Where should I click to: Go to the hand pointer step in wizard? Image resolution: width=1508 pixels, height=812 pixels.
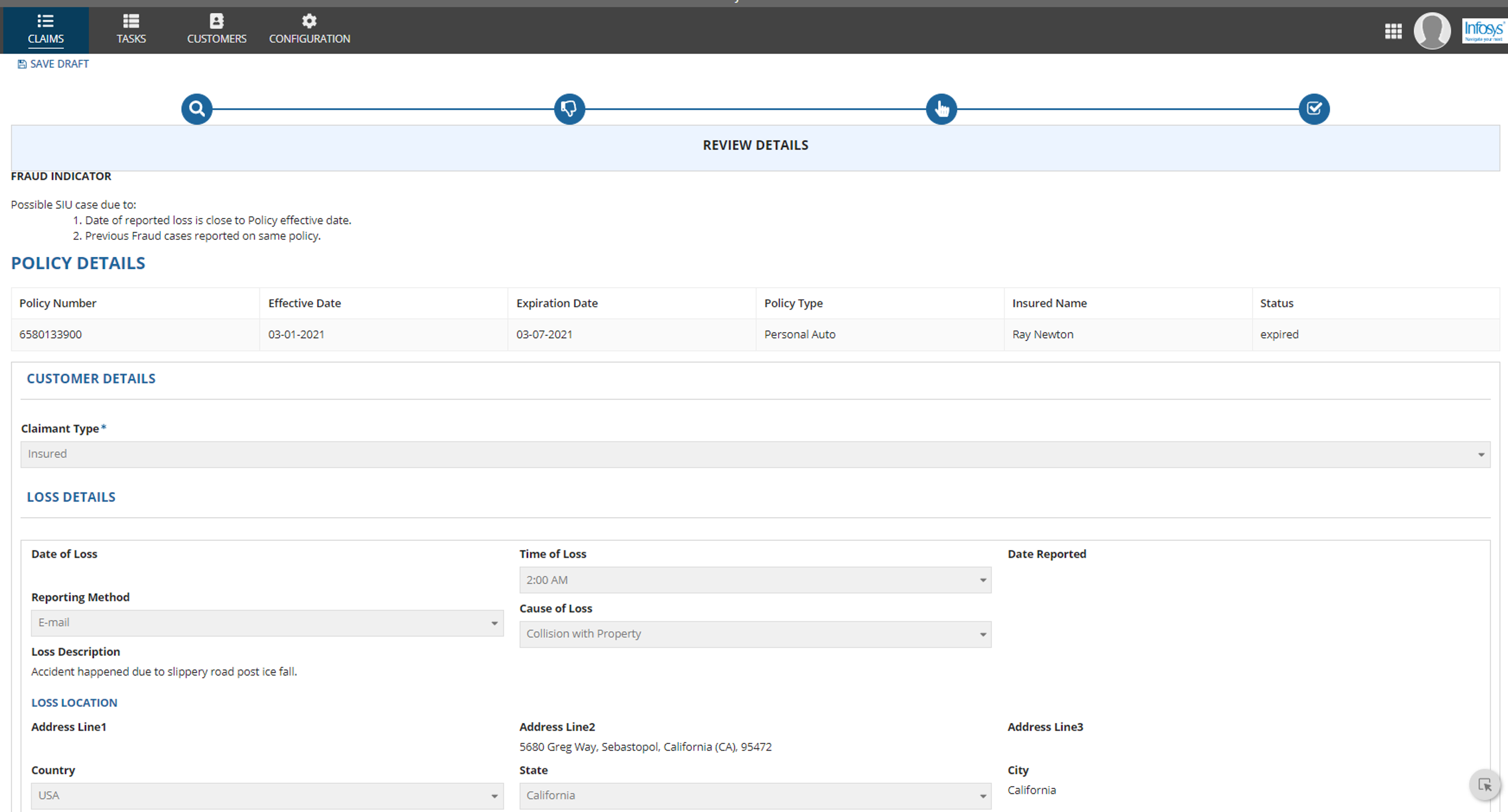click(941, 109)
